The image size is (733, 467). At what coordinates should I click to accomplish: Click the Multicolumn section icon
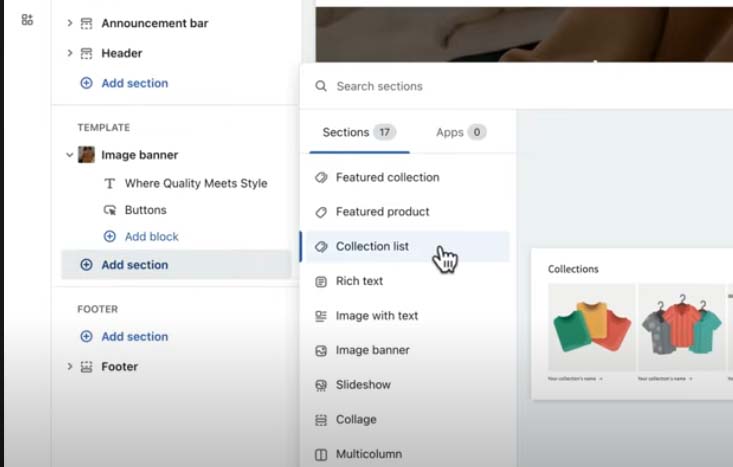pos(321,454)
